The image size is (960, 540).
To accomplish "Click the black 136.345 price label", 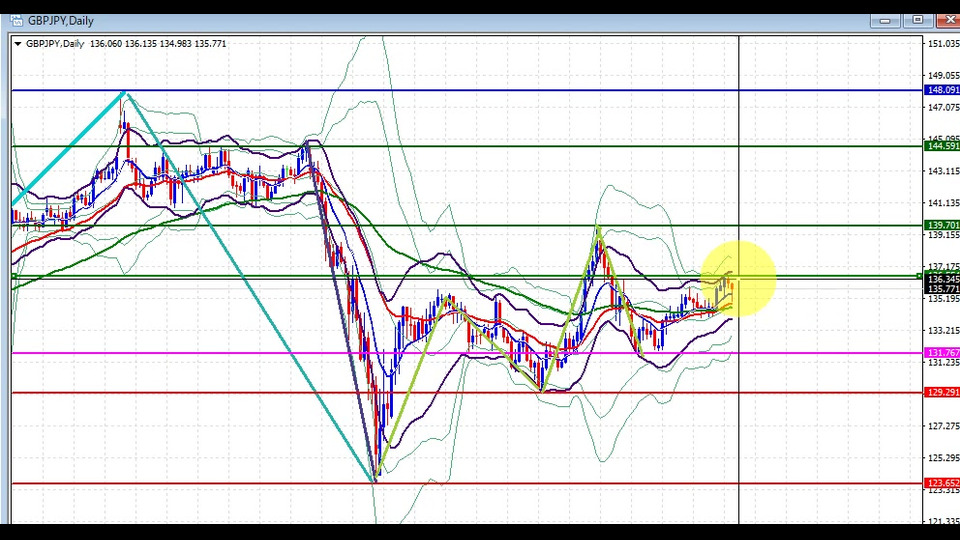I will pos(942,279).
